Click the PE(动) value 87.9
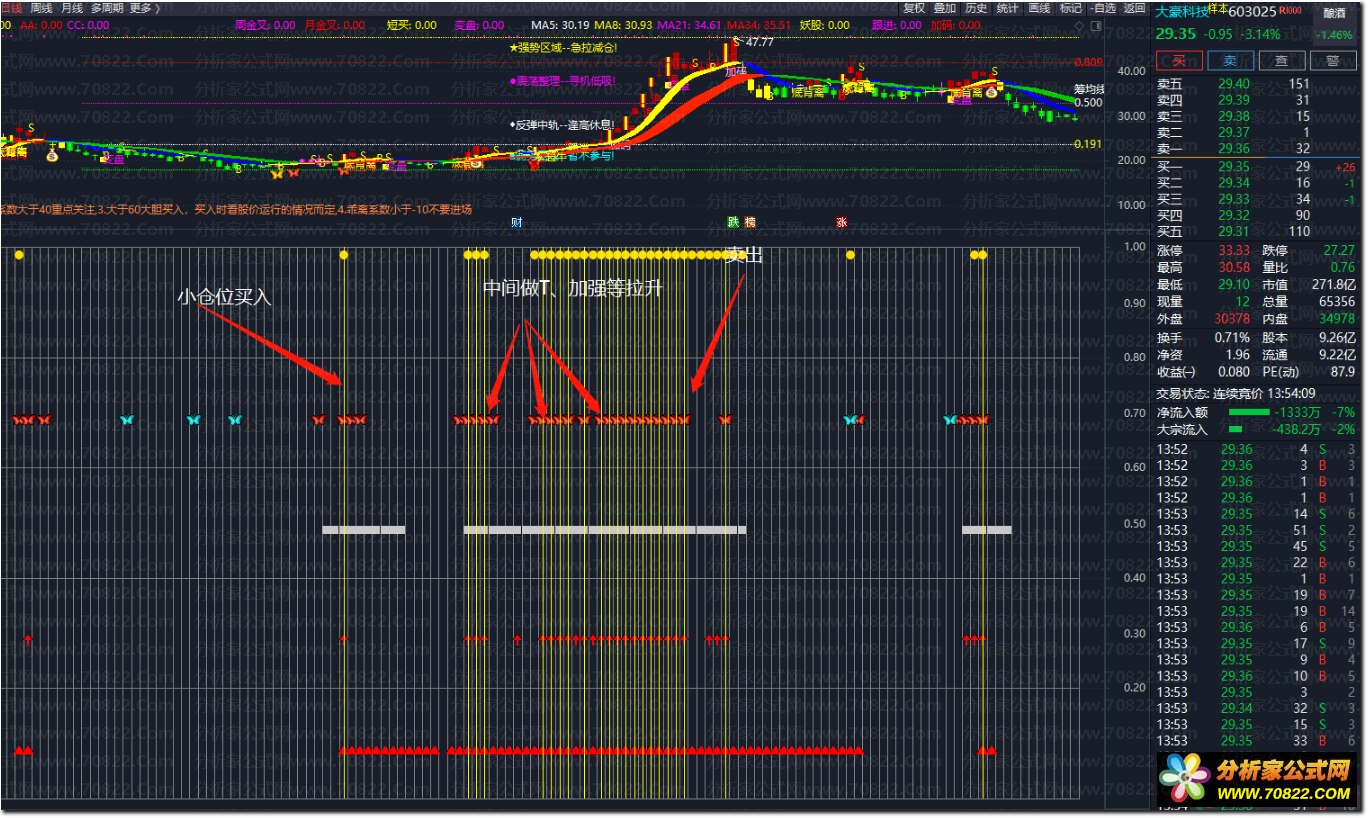 [x=1342, y=372]
